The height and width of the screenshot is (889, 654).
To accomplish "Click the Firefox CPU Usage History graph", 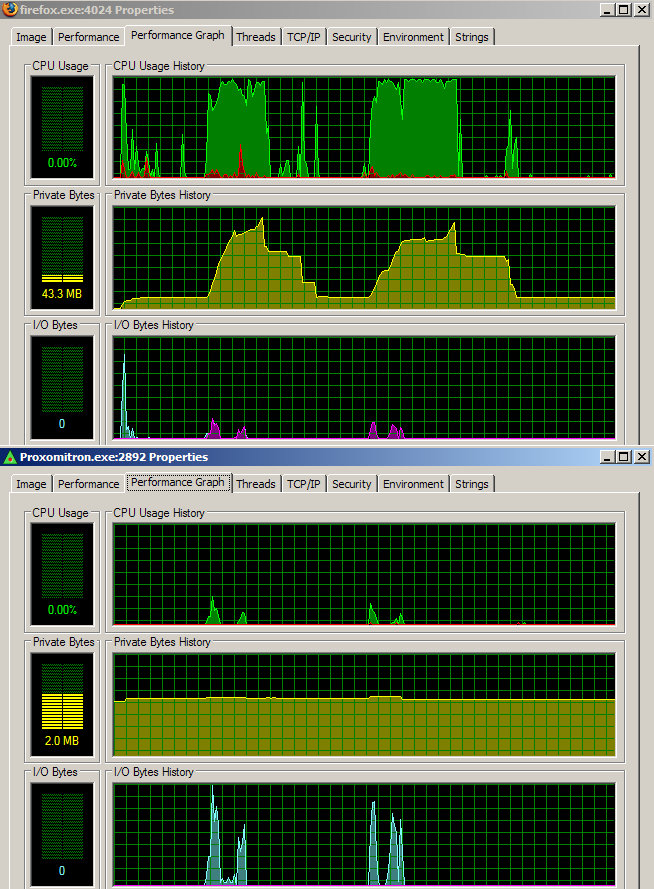I will [x=364, y=127].
